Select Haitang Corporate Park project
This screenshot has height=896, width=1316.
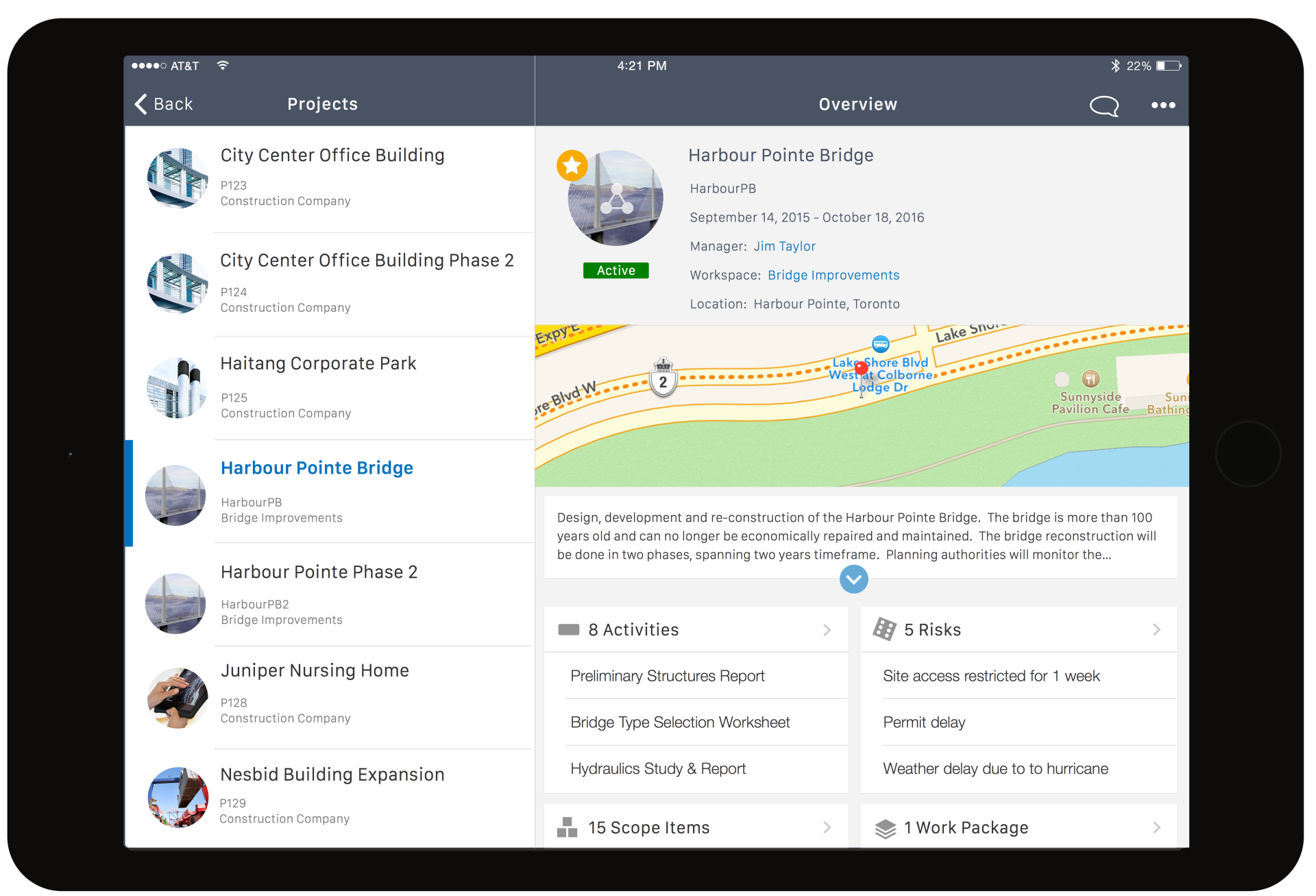[x=318, y=363]
